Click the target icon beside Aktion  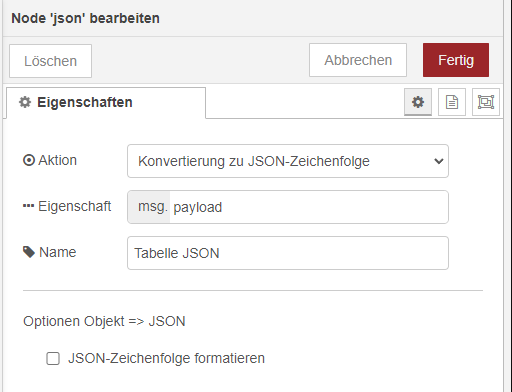pos(29,160)
